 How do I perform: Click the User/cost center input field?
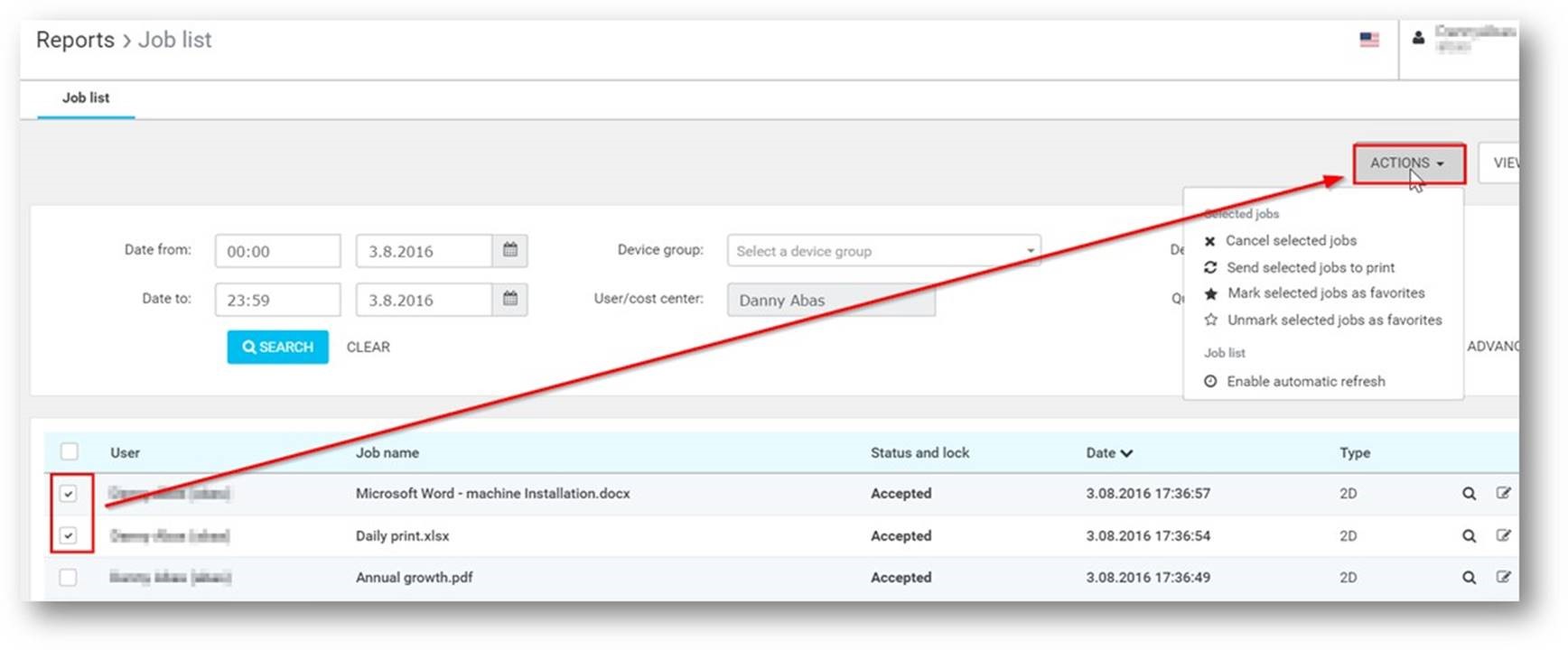tap(830, 301)
